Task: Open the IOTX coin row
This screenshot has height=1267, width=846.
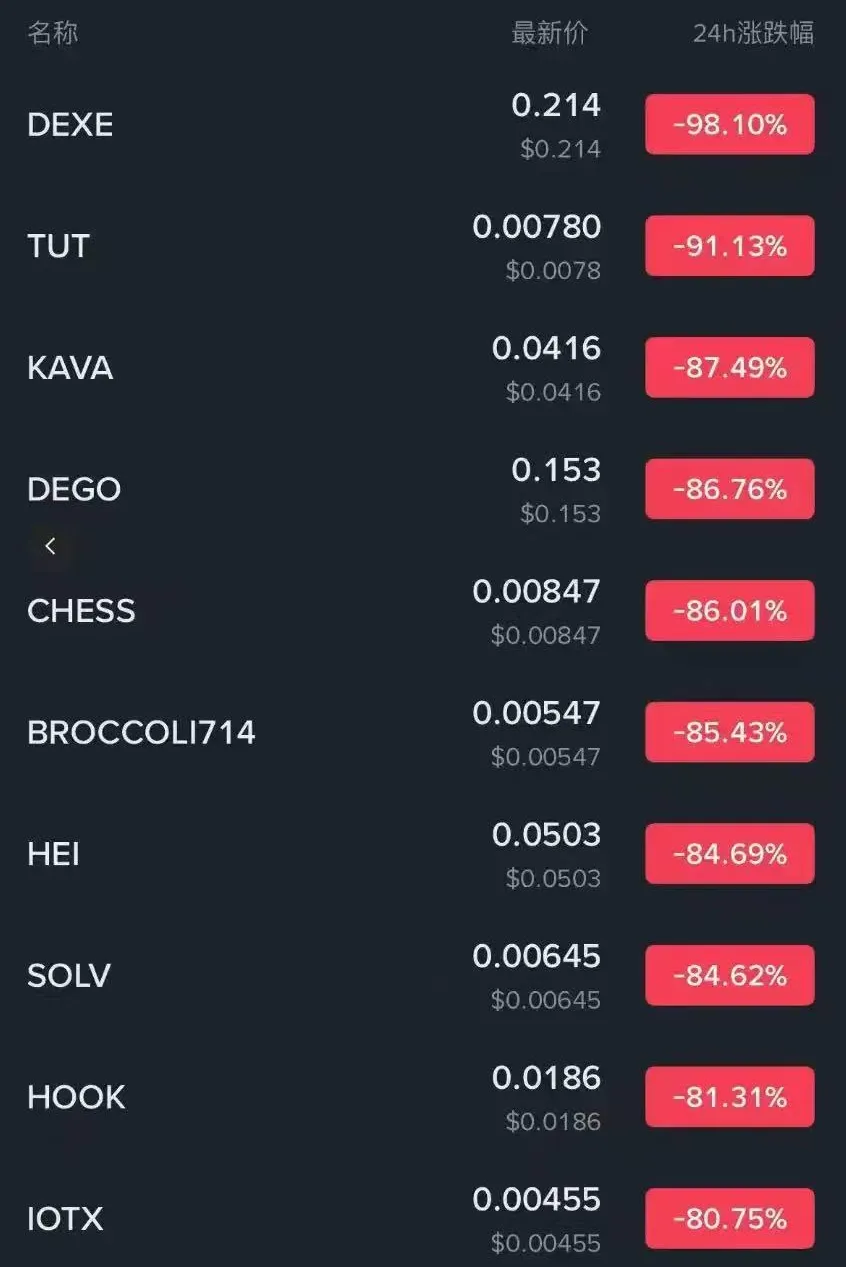Action: point(65,1219)
